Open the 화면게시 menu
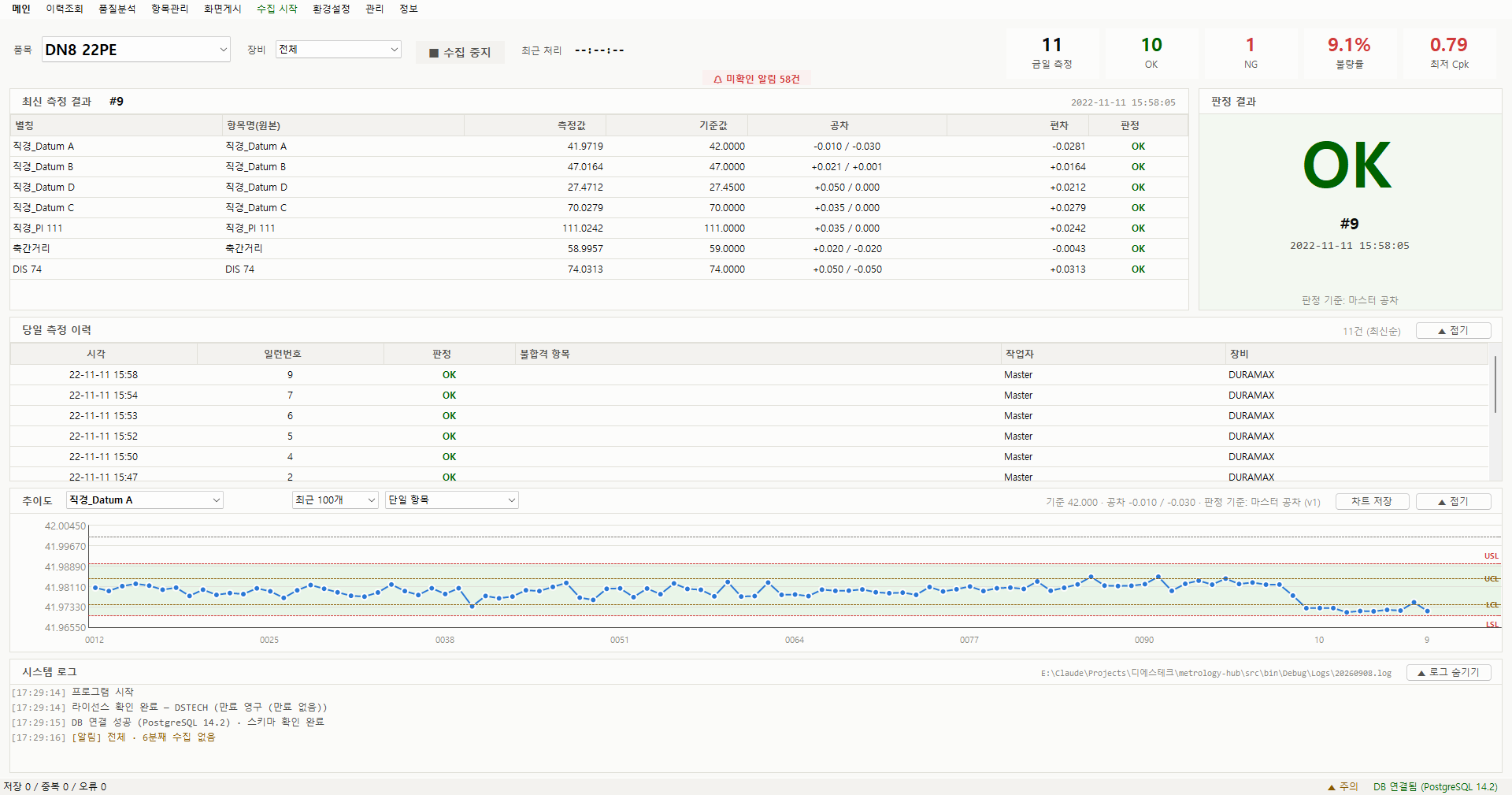Image resolution: width=1512 pixels, height=795 pixels. (x=223, y=9)
